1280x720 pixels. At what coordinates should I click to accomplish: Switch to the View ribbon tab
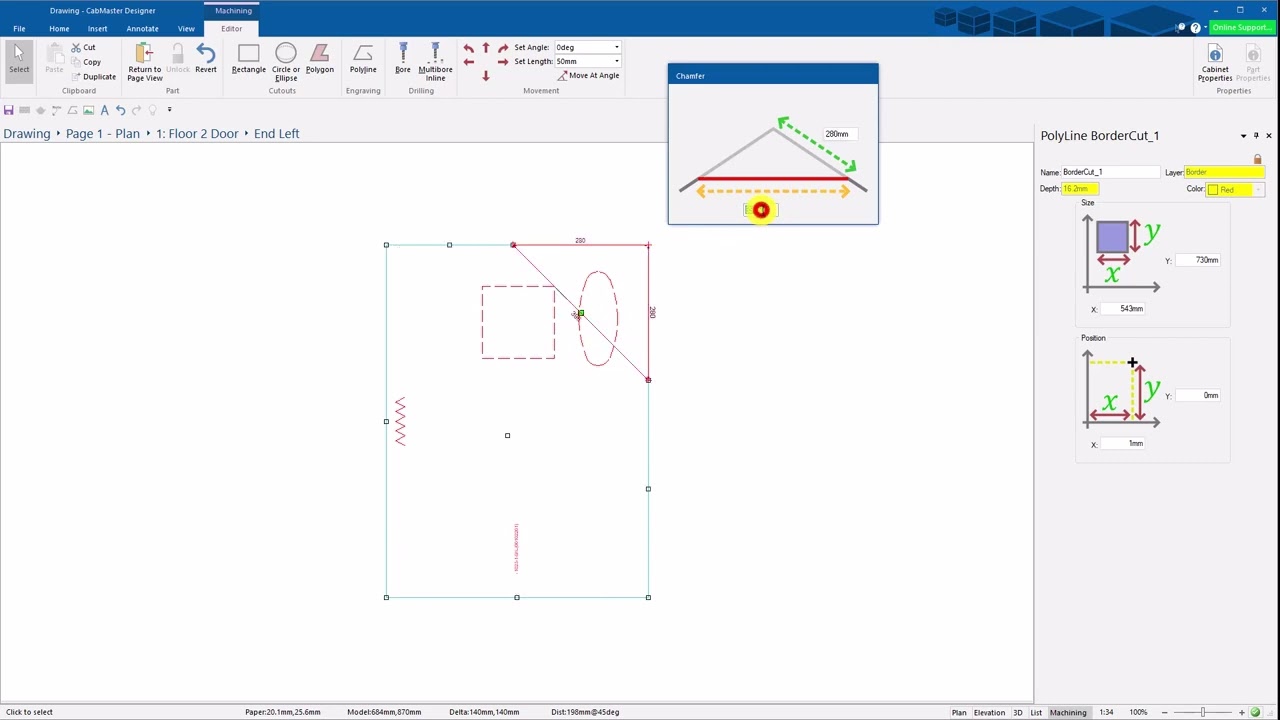[186, 28]
